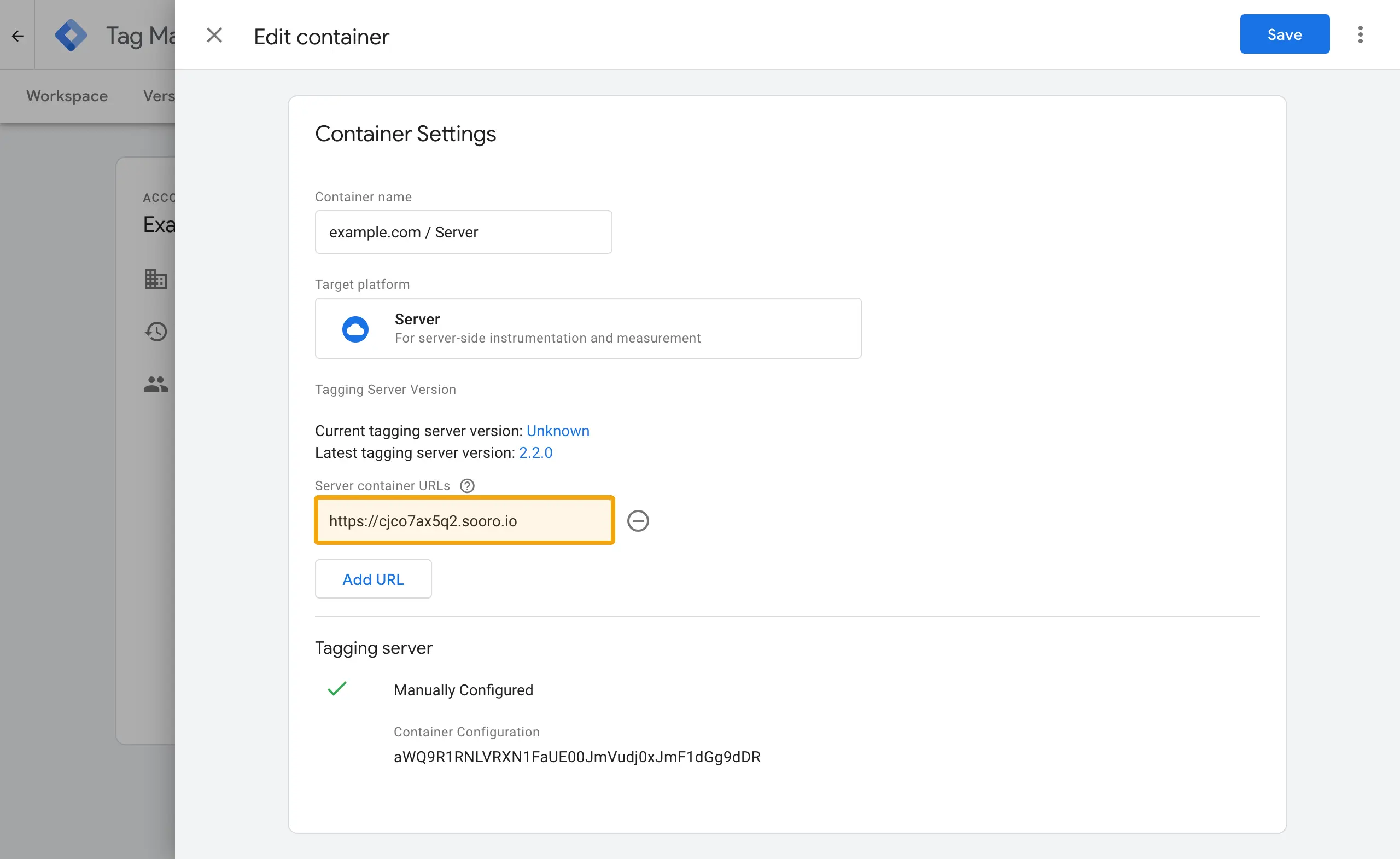Open the three-dot more options menu
Image resolution: width=1400 pixels, height=859 pixels.
[x=1360, y=34]
